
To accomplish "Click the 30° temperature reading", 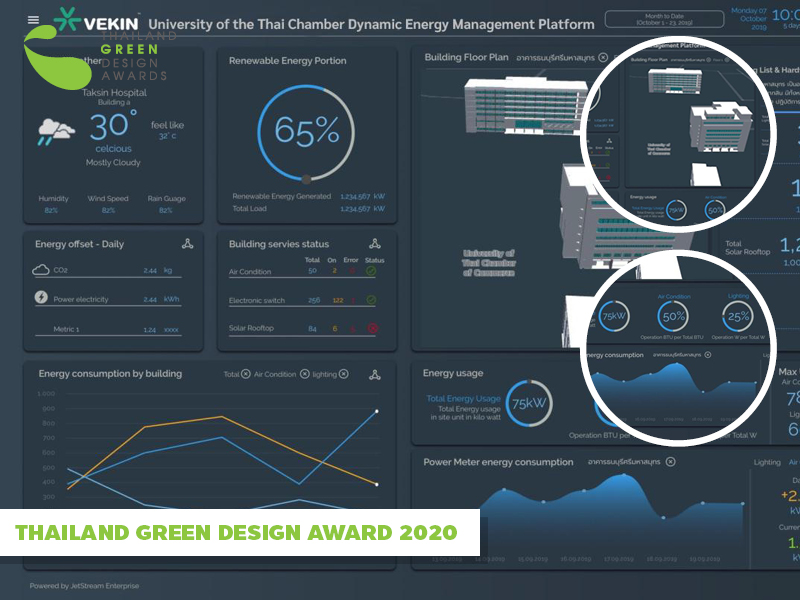I will (x=113, y=126).
